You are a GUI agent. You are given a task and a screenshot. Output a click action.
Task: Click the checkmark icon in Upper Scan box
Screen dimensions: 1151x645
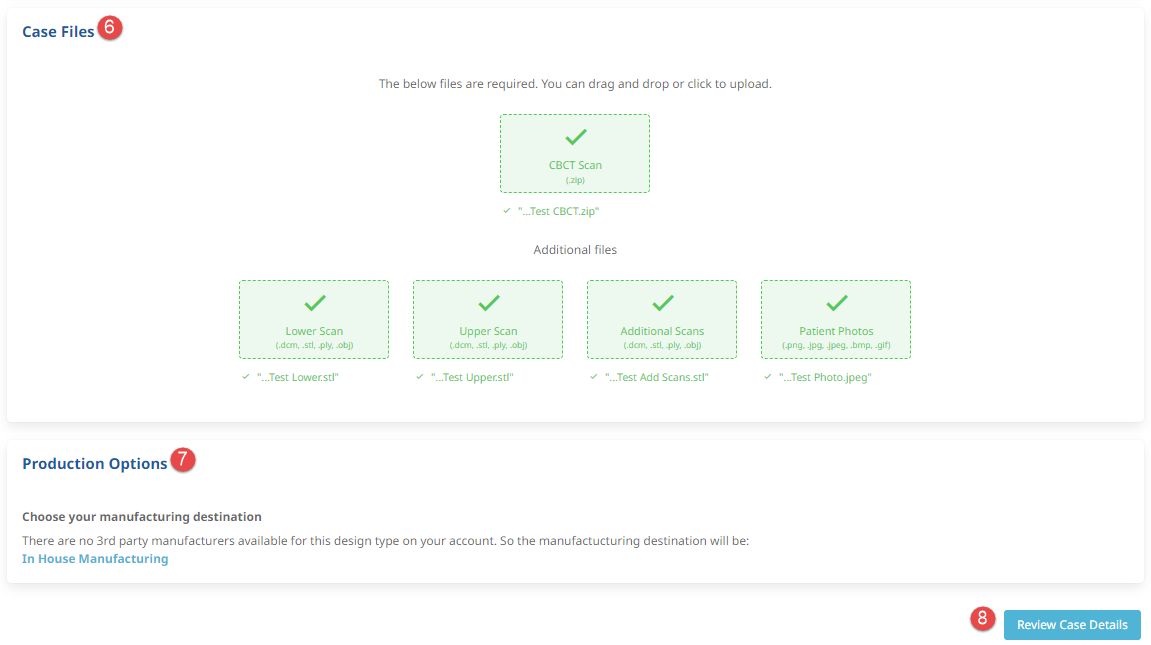click(488, 302)
